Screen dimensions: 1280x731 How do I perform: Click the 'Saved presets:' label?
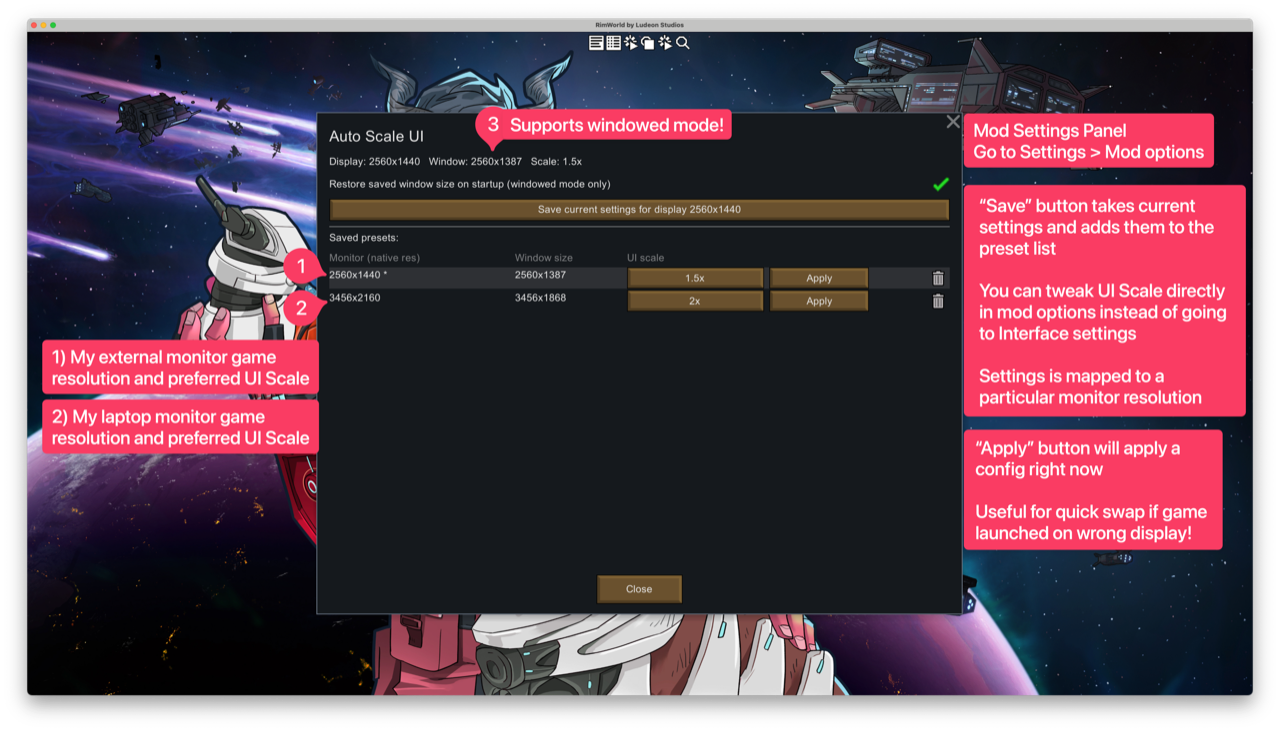364,238
